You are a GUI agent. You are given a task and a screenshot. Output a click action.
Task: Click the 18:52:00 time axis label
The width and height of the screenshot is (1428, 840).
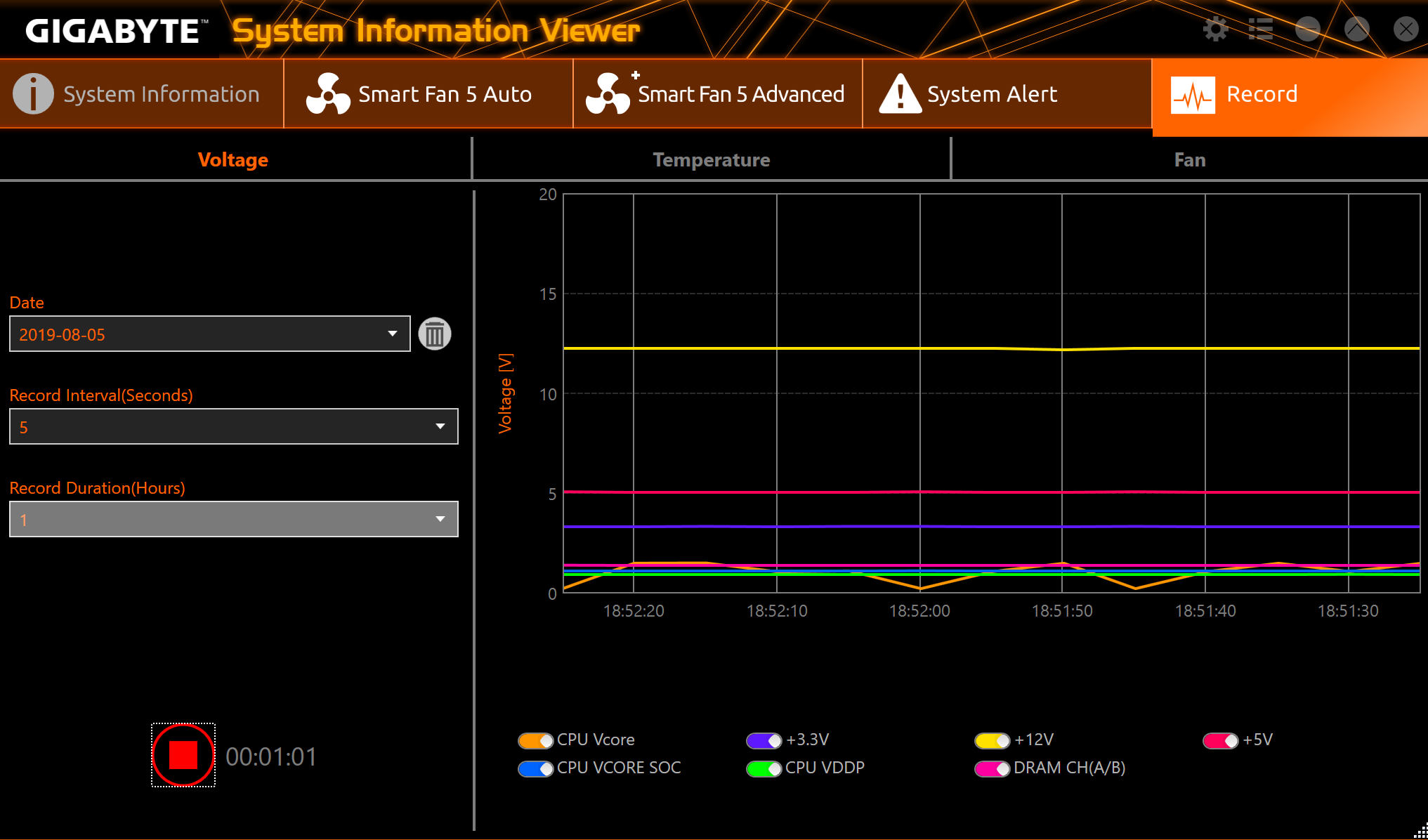coord(919,611)
